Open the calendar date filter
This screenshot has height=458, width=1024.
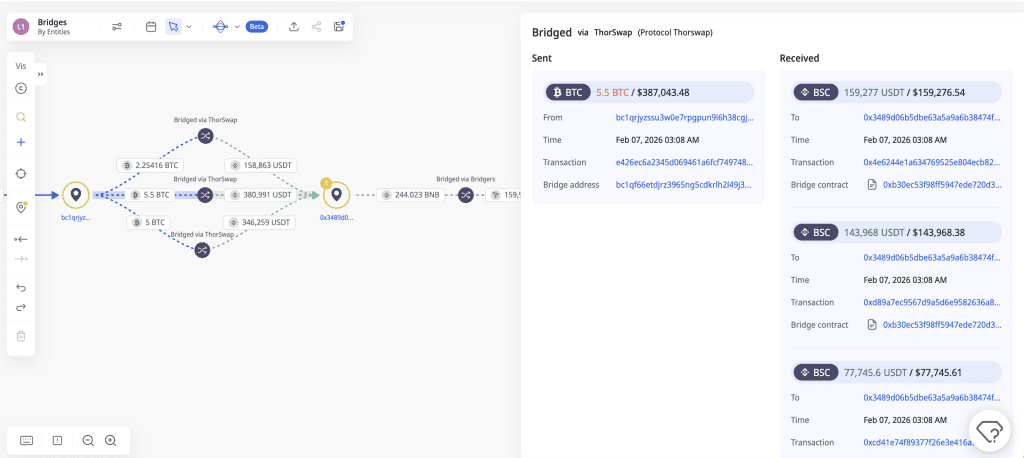tap(151, 27)
